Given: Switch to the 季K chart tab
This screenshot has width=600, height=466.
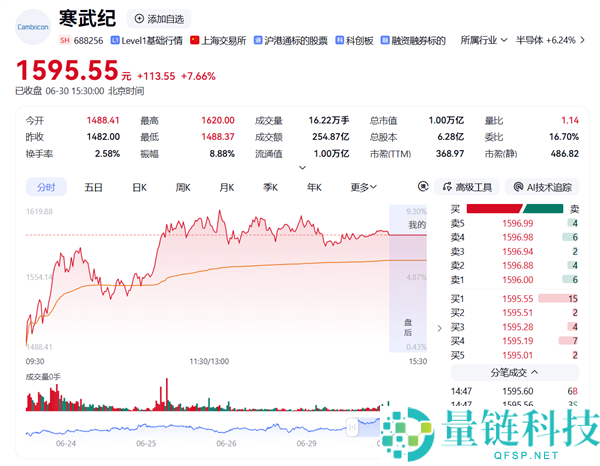Looking at the screenshot, I should [x=270, y=187].
